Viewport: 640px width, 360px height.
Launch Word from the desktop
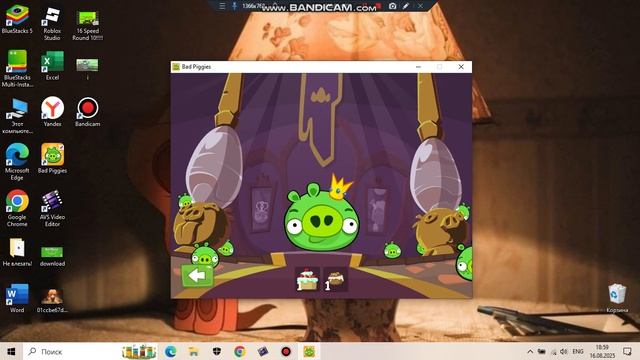tap(17, 298)
